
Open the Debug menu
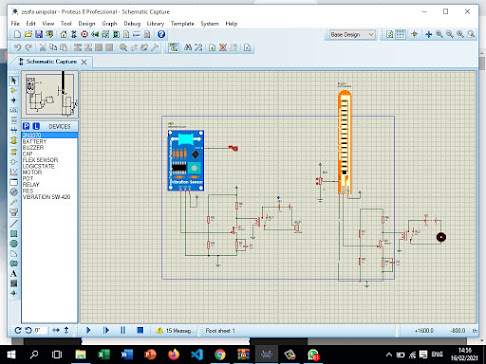(132, 24)
